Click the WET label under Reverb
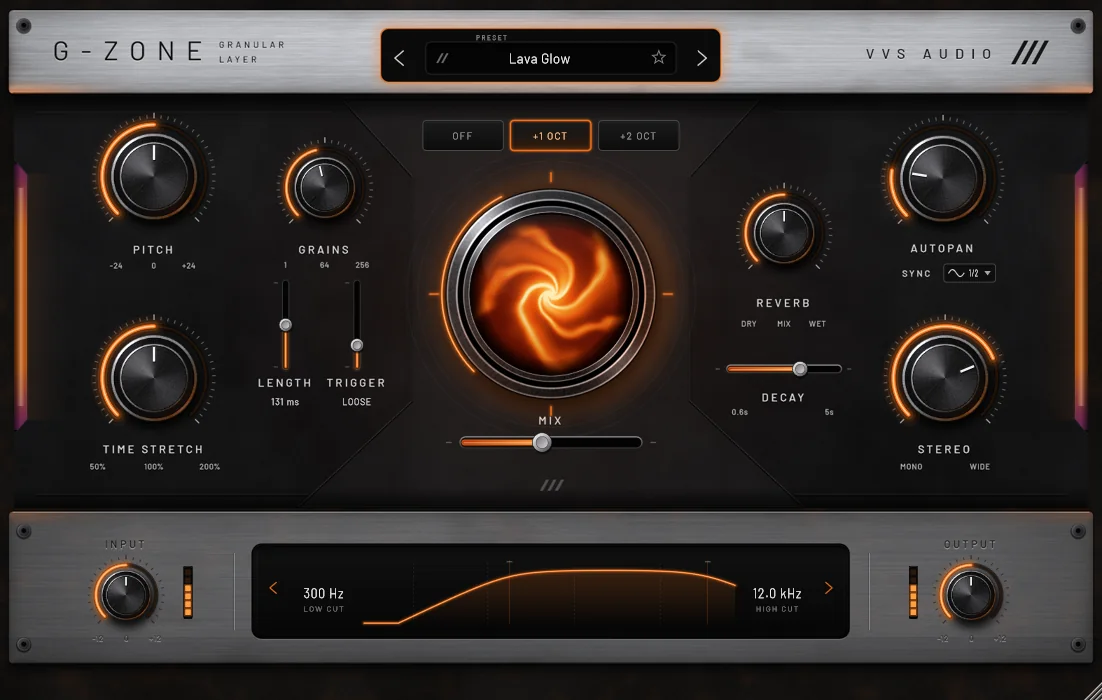The height and width of the screenshot is (700, 1102). point(817,324)
